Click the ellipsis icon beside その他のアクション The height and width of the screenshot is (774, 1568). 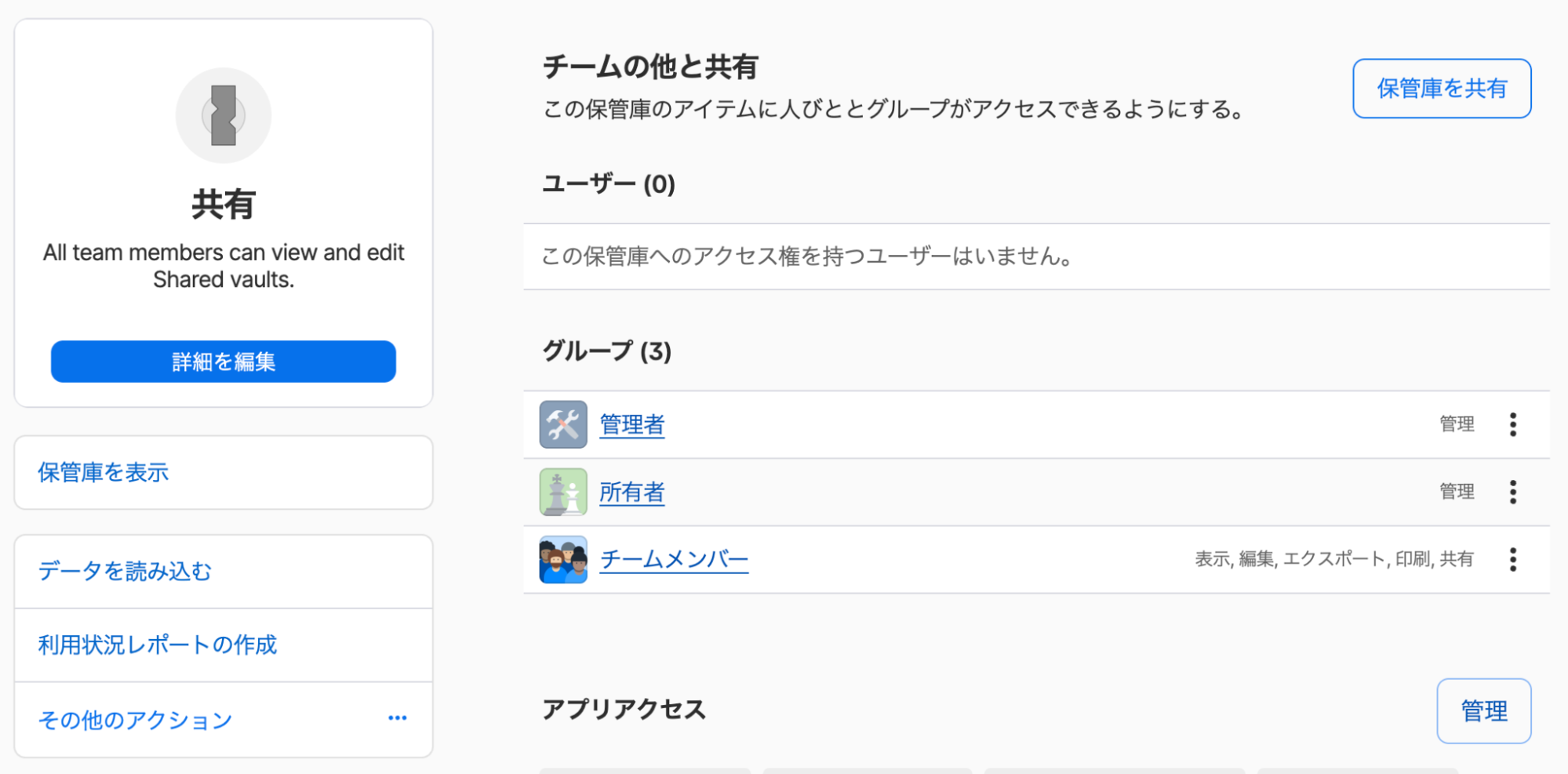point(398,718)
